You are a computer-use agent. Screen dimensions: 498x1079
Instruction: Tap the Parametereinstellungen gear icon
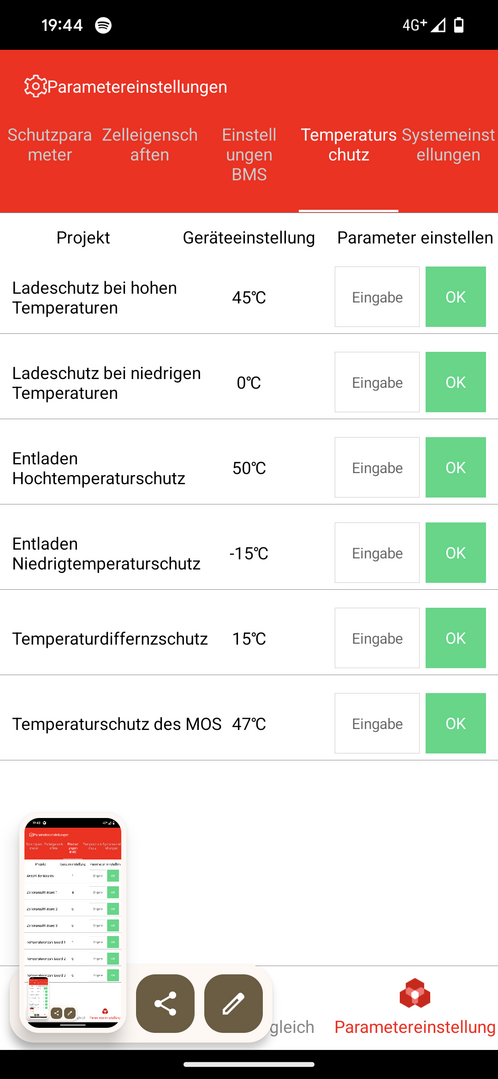(x=34, y=87)
